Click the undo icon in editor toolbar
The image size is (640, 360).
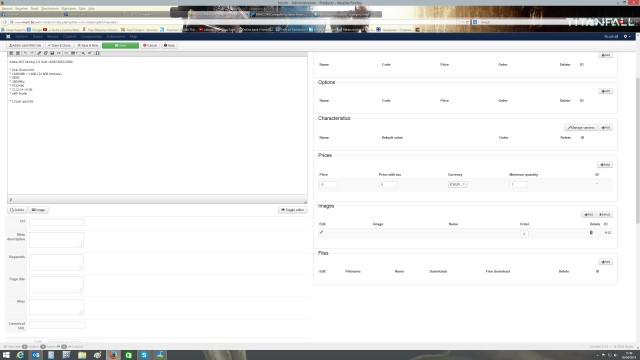pyautogui.click(x=25, y=53)
